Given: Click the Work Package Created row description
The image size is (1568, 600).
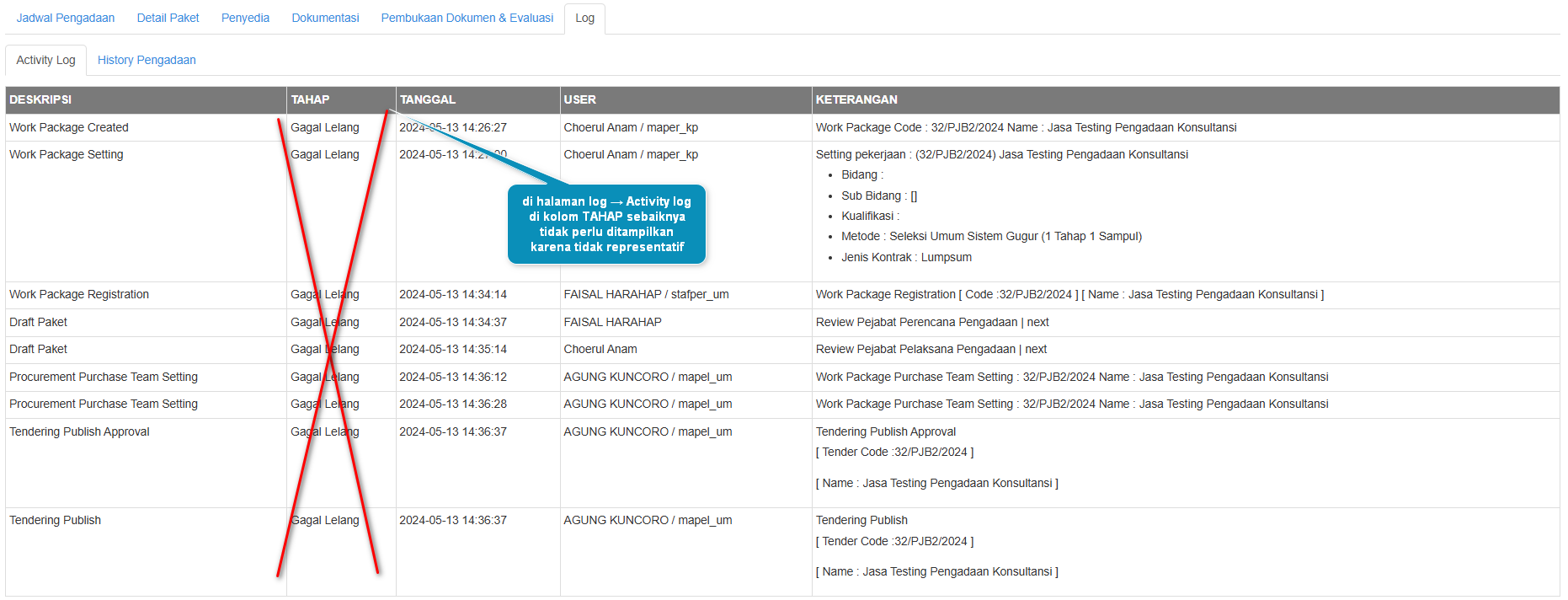Looking at the screenshot, I should 69,127.
